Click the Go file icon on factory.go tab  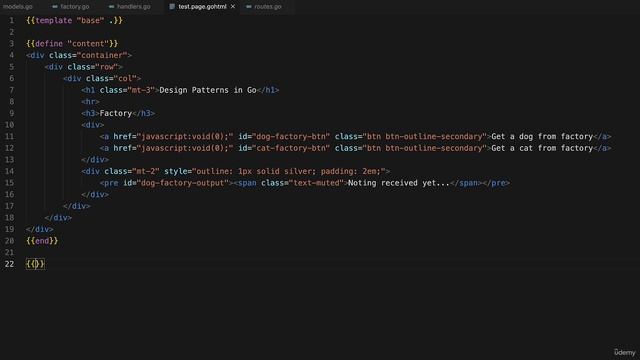55,7
